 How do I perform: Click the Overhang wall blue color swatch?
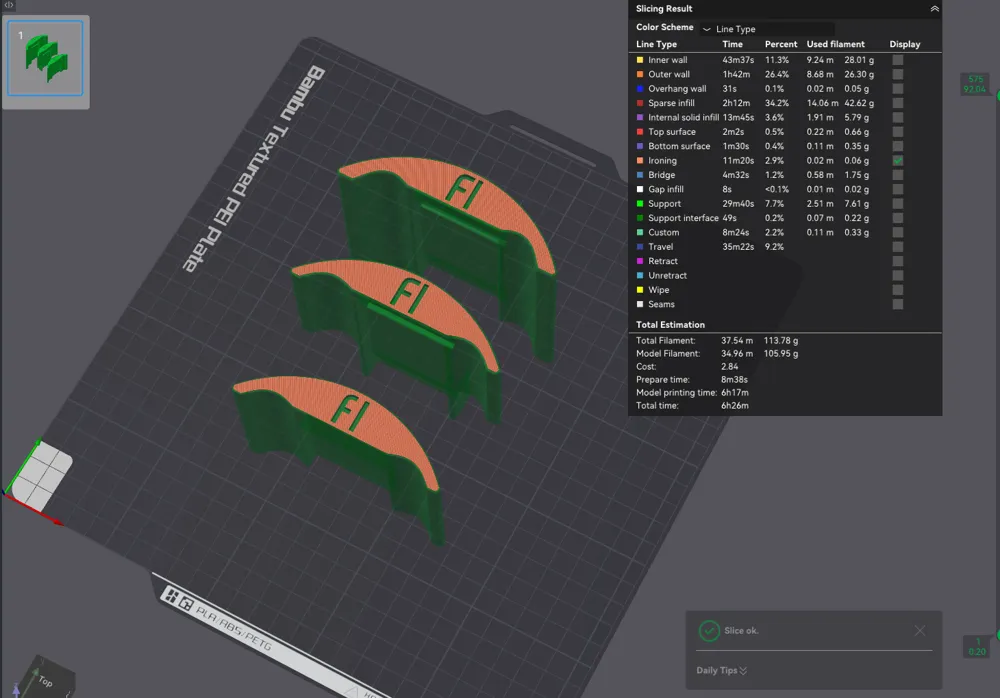pyautogui.click(x=640, y=89)
